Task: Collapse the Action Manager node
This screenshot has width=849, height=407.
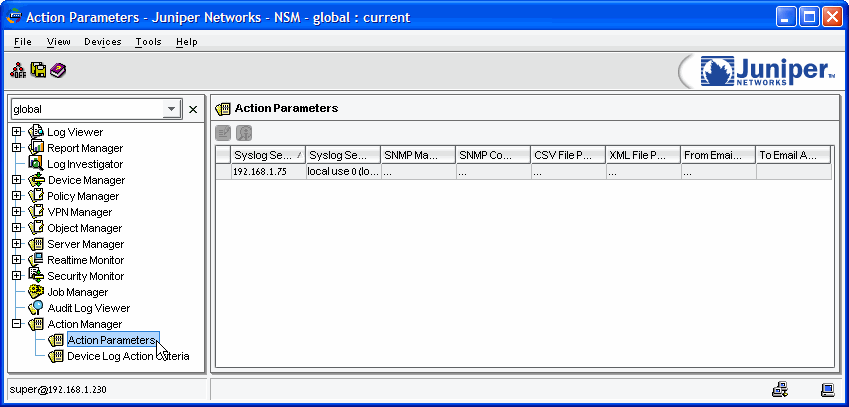Action: click(x=17, y=324)
